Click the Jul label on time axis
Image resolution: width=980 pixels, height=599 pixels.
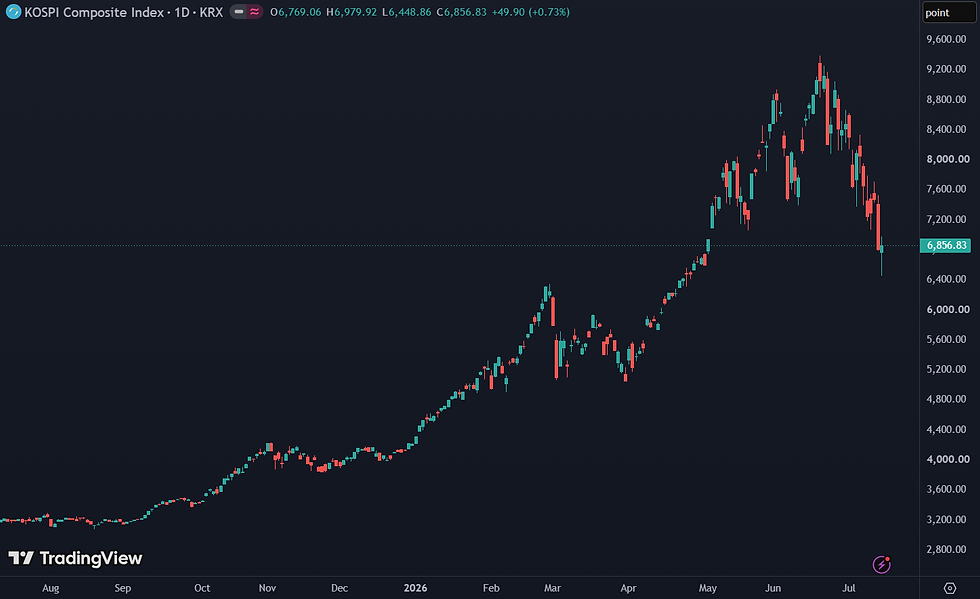tap(849, 588)
